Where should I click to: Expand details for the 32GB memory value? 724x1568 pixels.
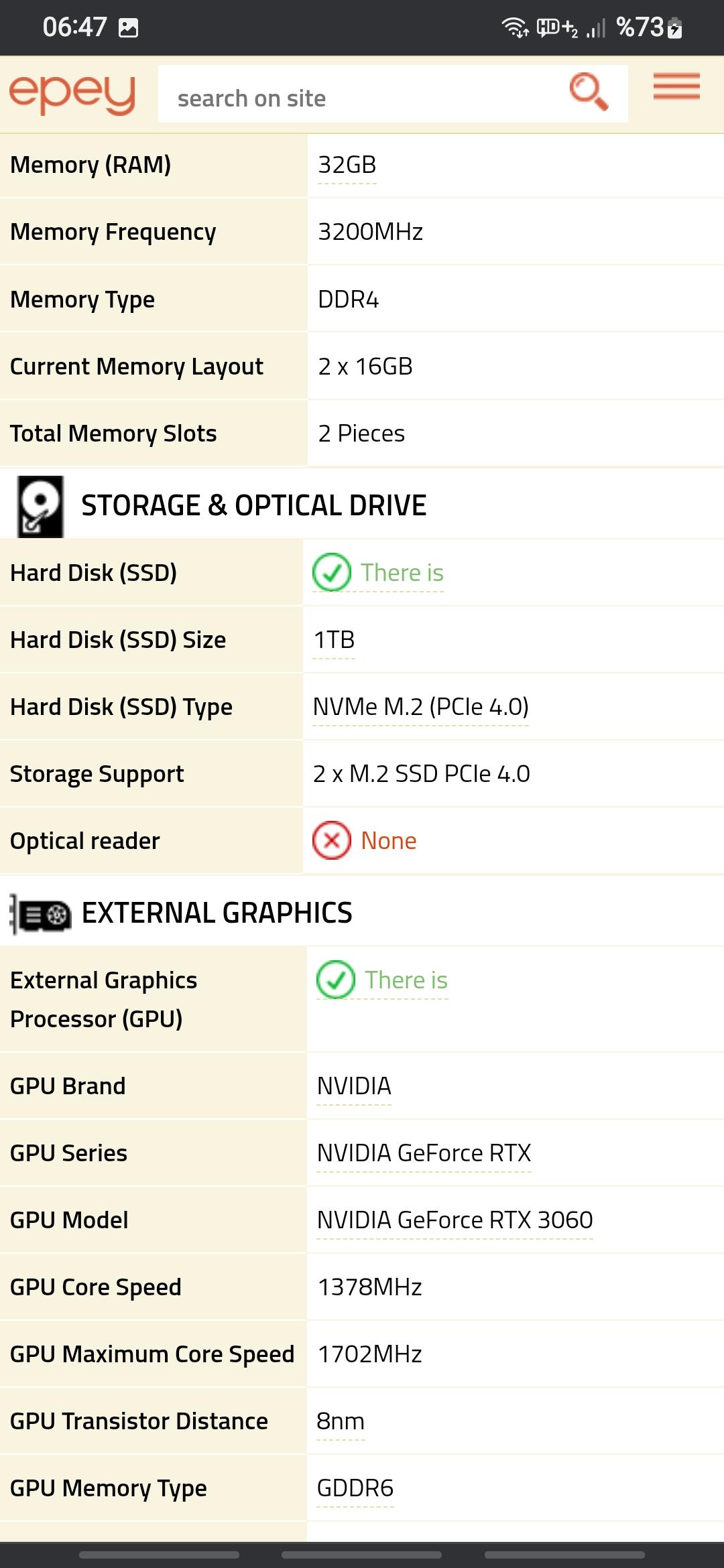[345, 164]
